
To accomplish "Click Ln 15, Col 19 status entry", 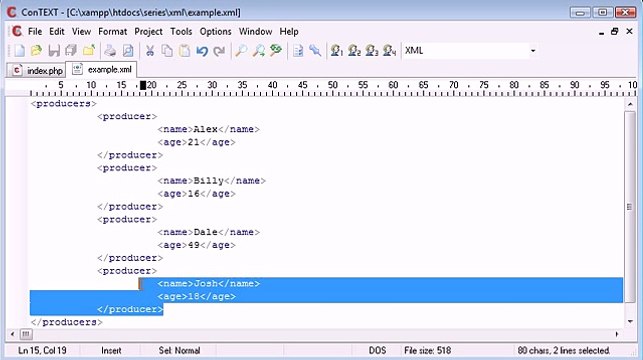I will (x=42, y=351).
